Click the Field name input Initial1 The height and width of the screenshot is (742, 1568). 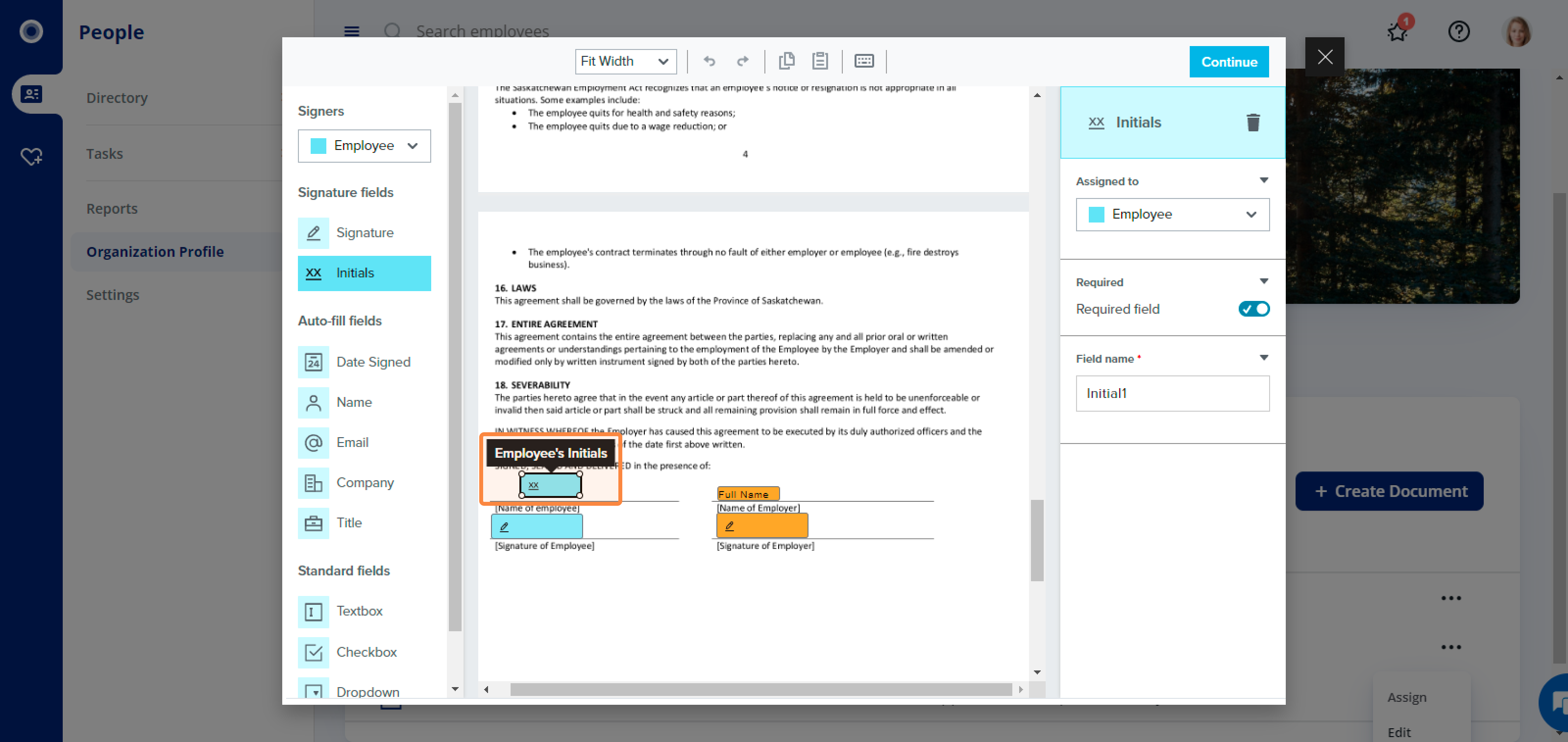click(1173, 393)
